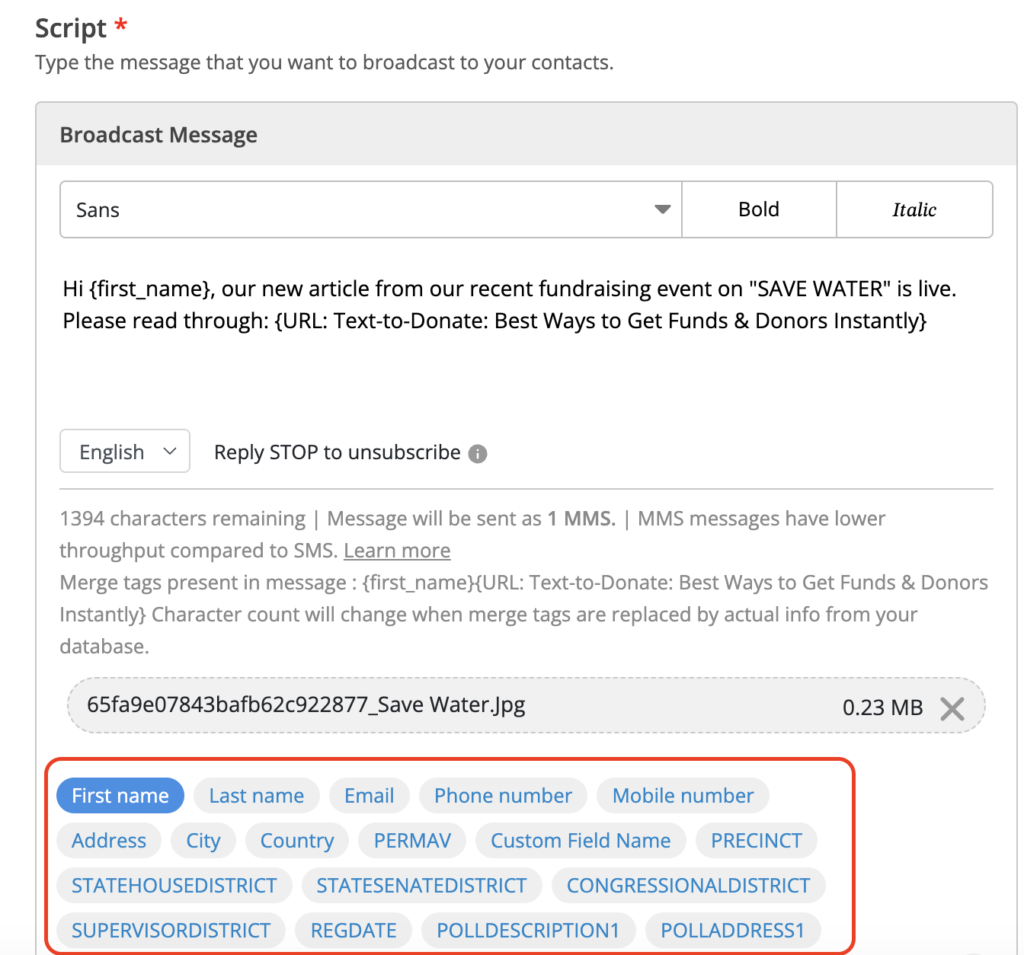
Task: Insert the Country merge tag
Action: 297,841
